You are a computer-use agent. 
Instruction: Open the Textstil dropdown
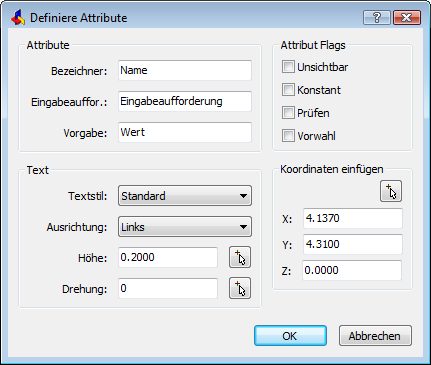[185, 196]
